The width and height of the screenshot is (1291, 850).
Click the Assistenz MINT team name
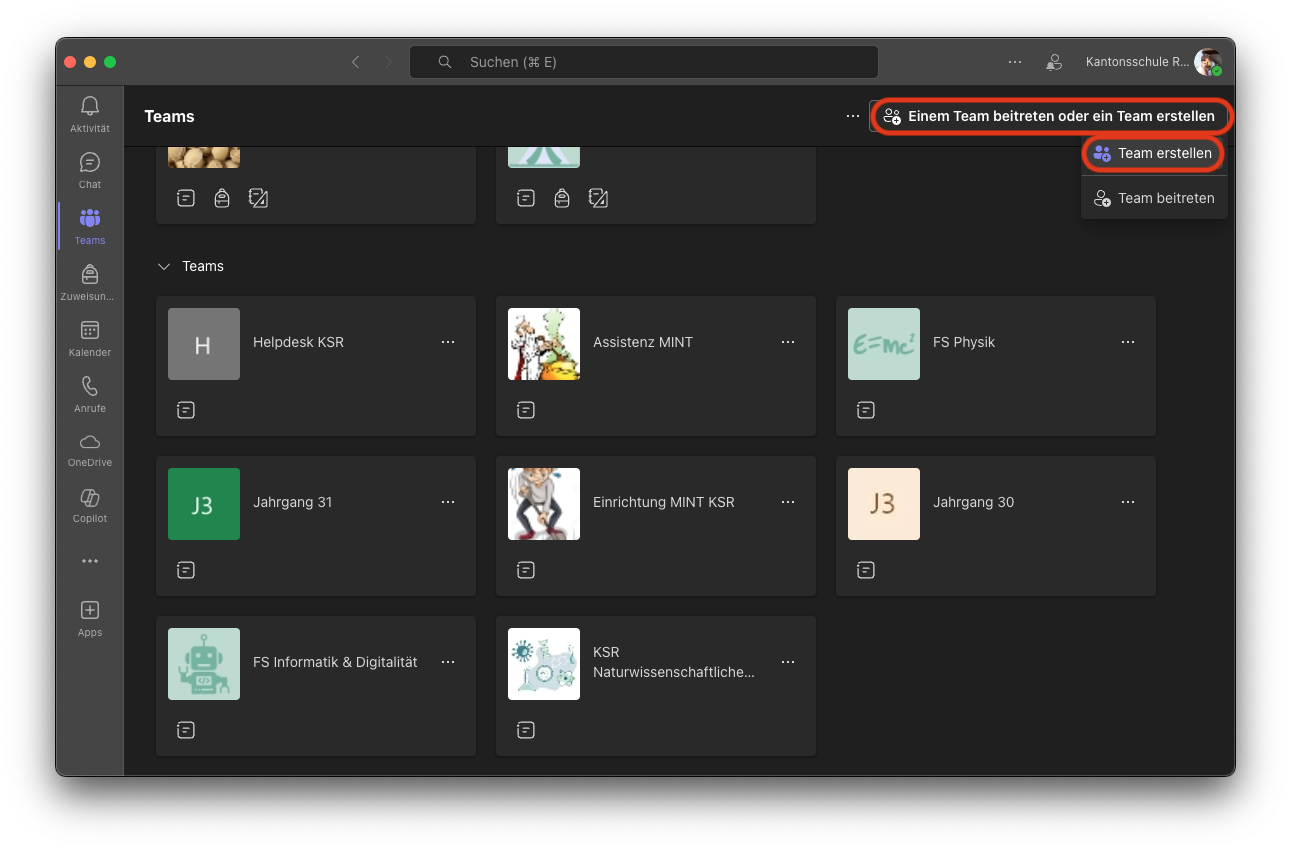[643, 342]
